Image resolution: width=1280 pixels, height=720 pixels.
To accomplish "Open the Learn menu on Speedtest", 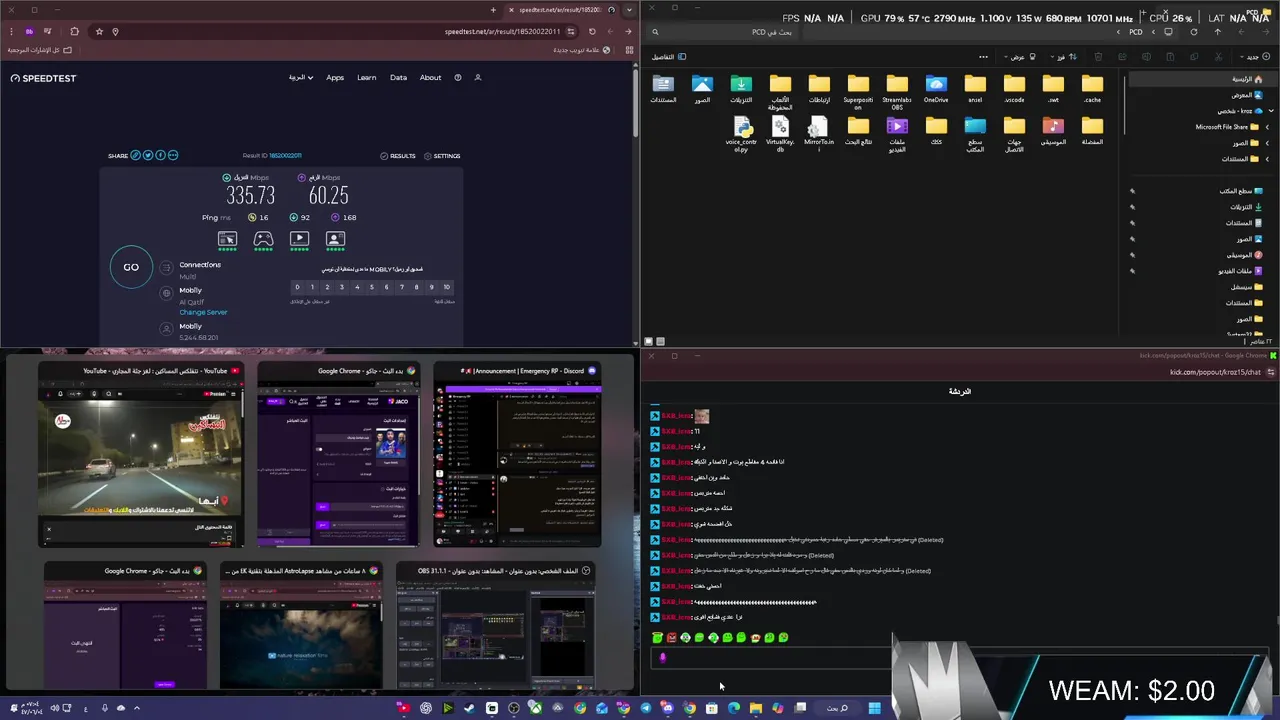I will pos(367,77).
